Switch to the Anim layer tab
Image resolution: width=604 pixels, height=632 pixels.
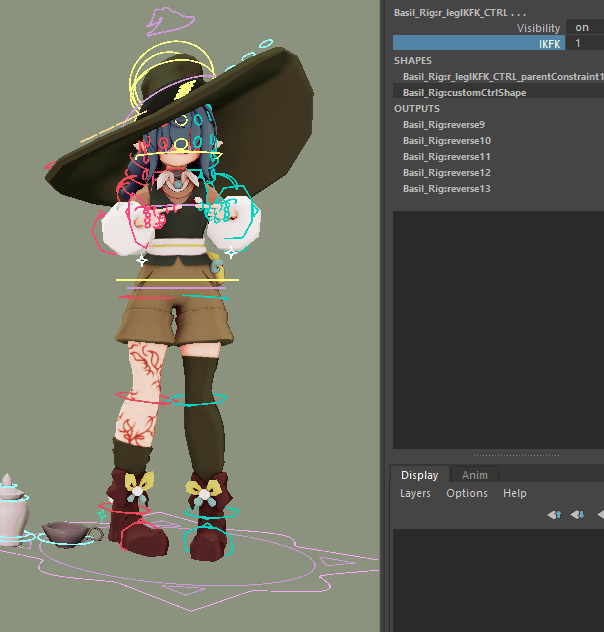pos(475,475)
